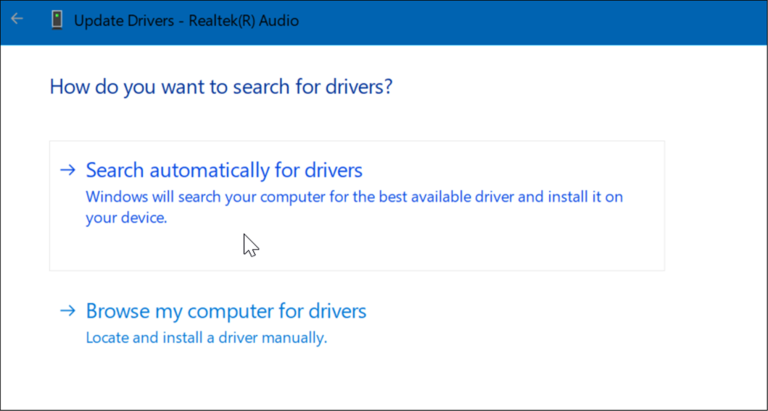768x411 pixels.
Task: Click the border of the Search automatically box
Action: (357, 141)
